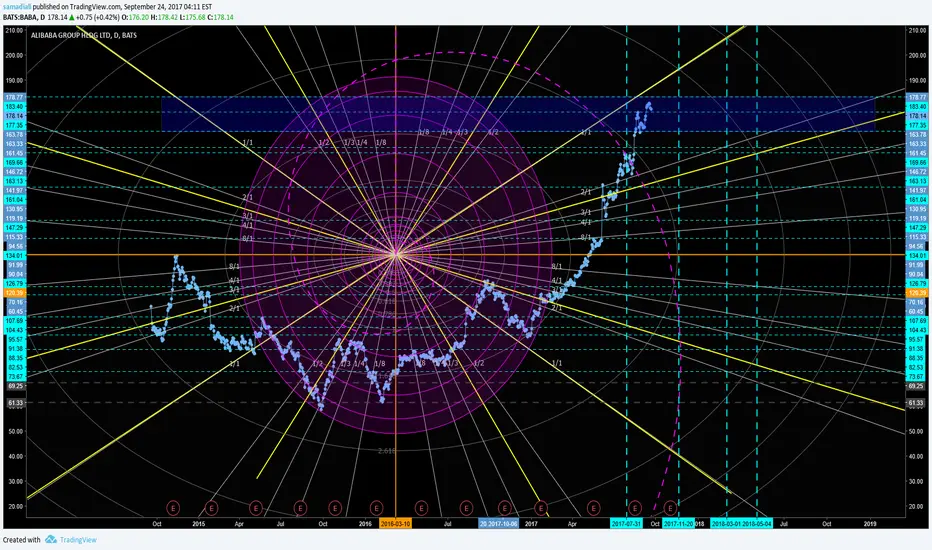Click the TradingView cloud logo icon

click(x=51, y=539)
